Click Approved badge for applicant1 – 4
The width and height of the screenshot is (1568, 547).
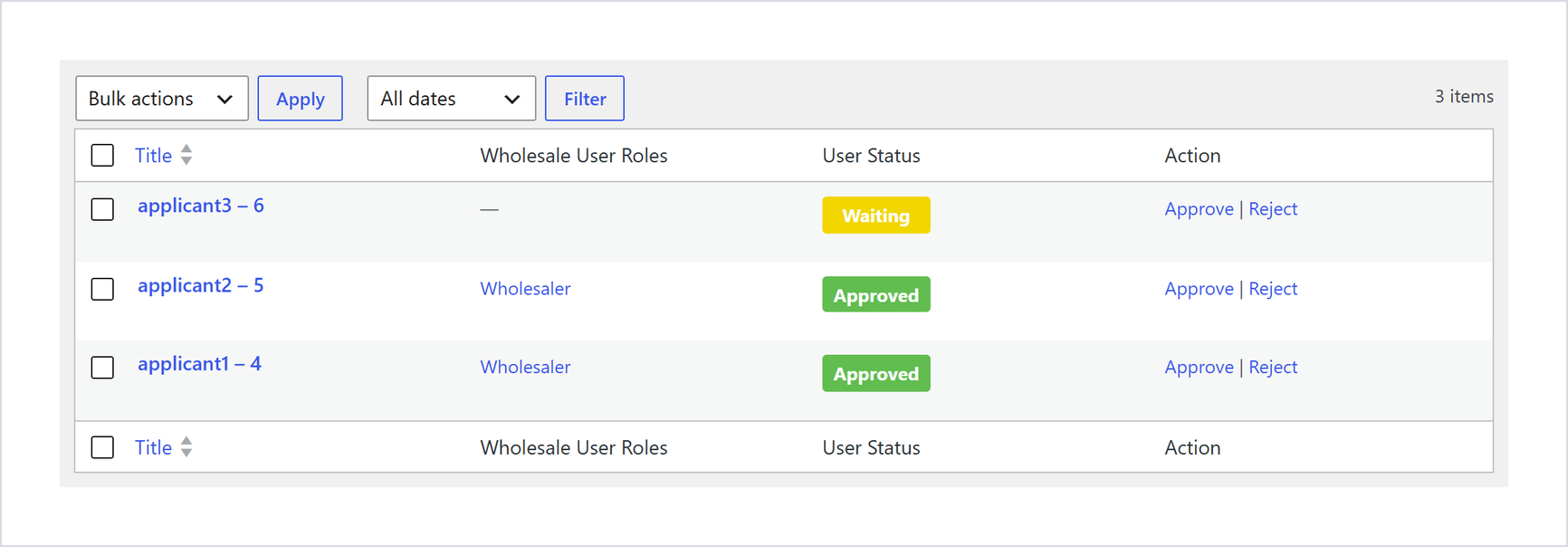coord(876,373)
